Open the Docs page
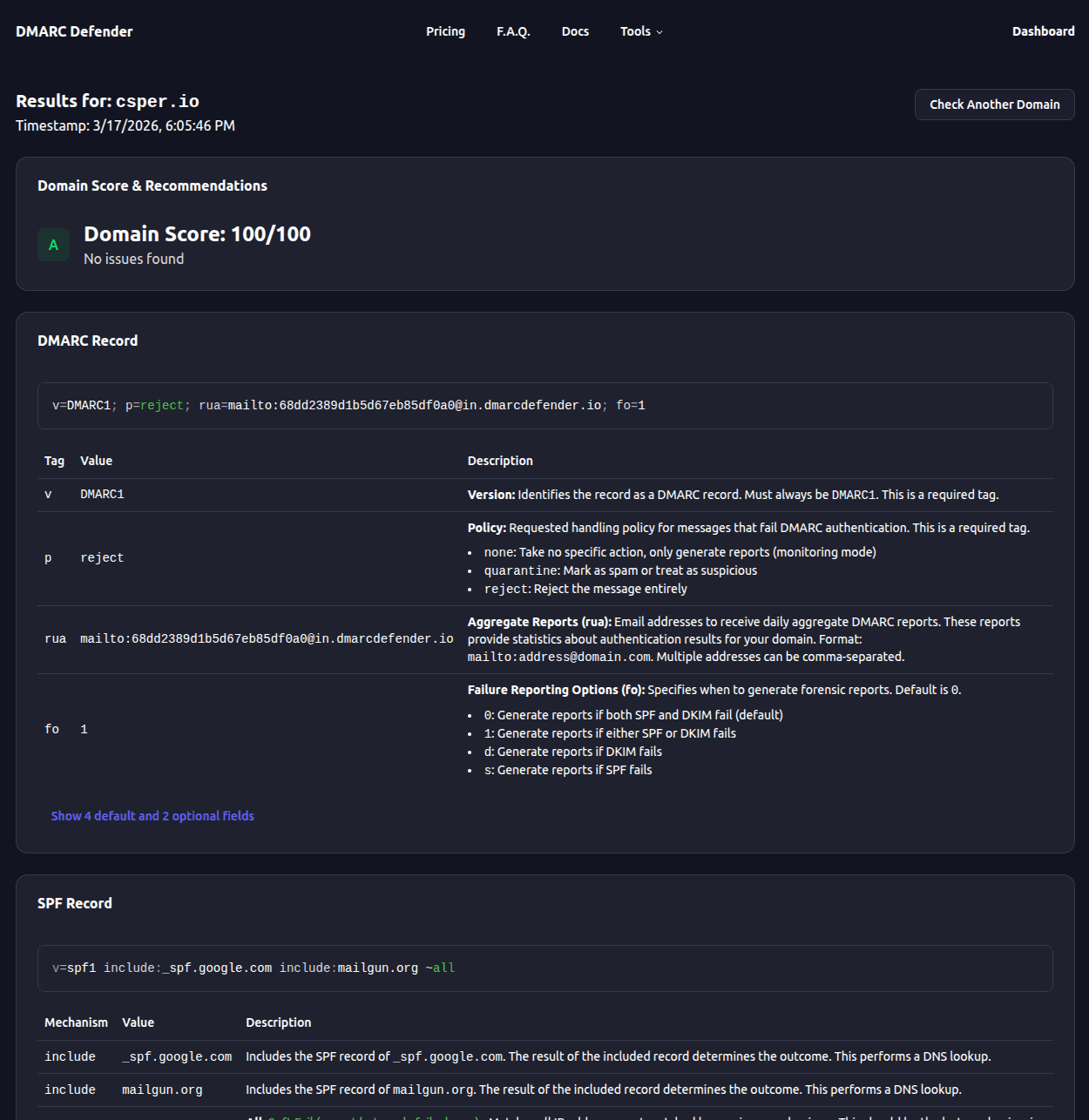1089x1120 pixels. 575,30
